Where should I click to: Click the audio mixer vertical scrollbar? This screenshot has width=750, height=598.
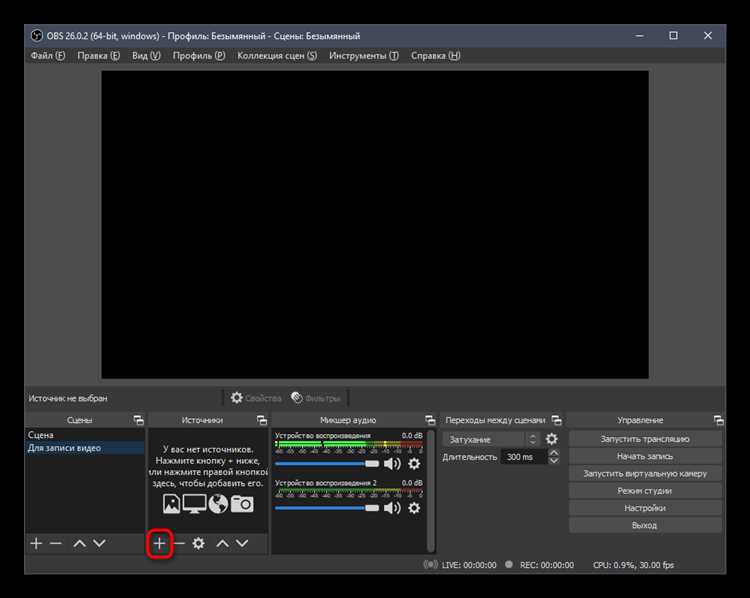tap(431, 490)
